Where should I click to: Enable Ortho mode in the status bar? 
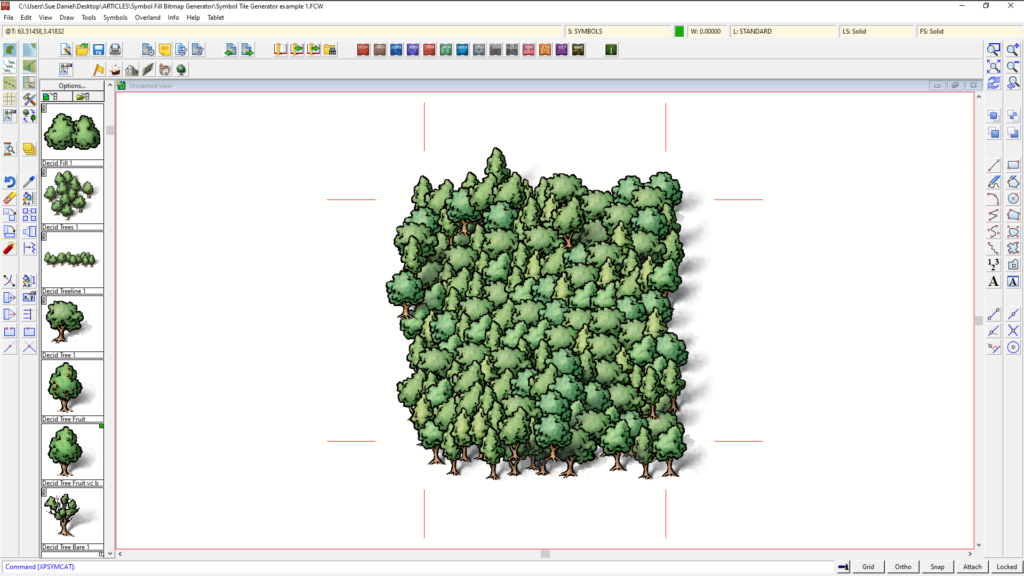pos(903,567)
